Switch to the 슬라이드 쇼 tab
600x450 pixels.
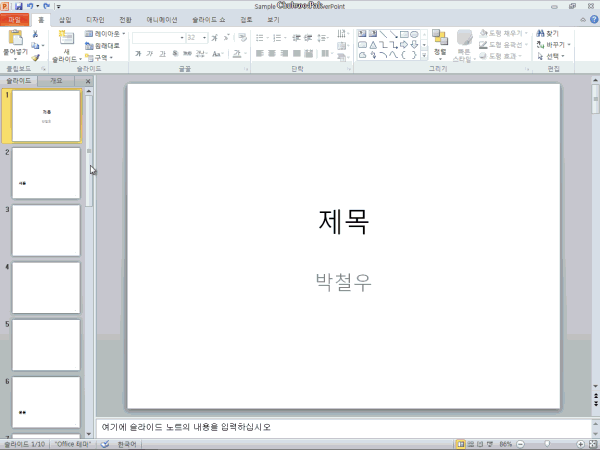tap(209, 20)
